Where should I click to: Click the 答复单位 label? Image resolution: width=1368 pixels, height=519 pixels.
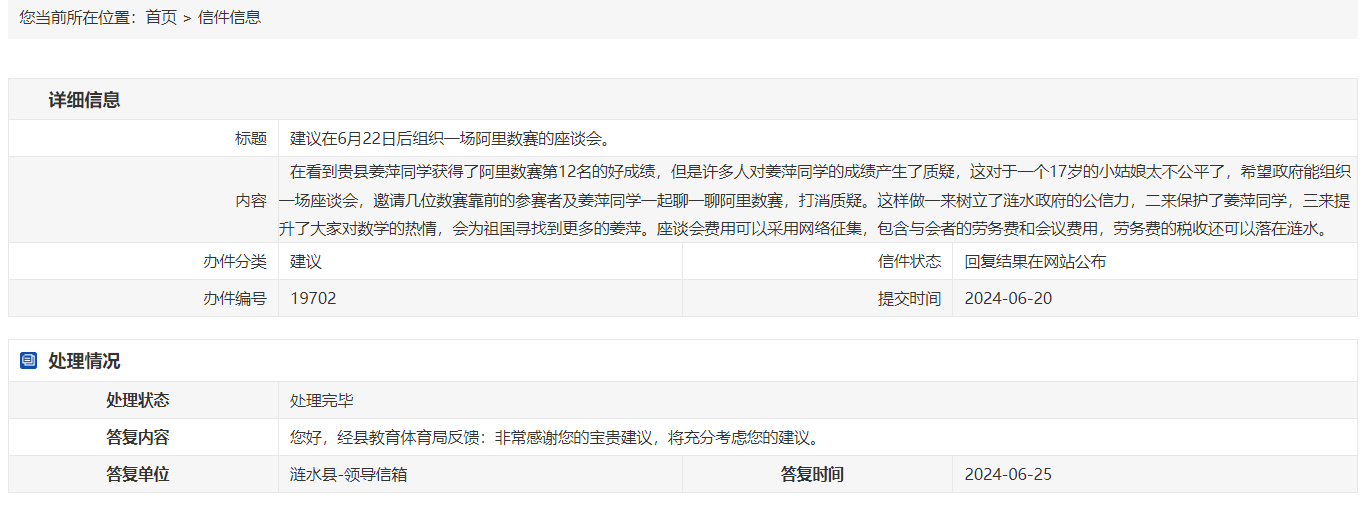pos(138,474)
